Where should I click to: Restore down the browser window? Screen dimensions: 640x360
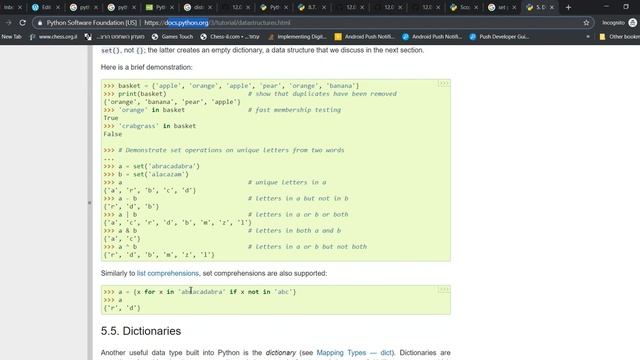tap(626, 7)
